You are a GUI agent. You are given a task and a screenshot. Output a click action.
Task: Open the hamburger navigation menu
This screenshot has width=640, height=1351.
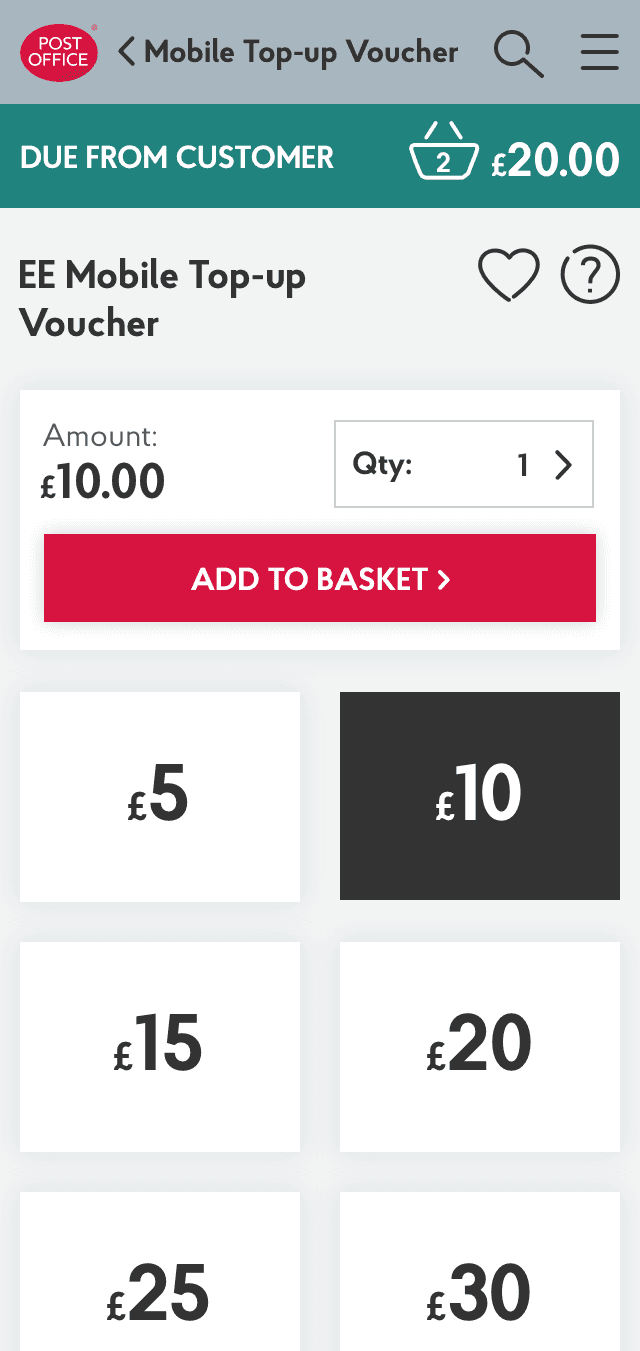pyautogui.click(x=599, y=52)
